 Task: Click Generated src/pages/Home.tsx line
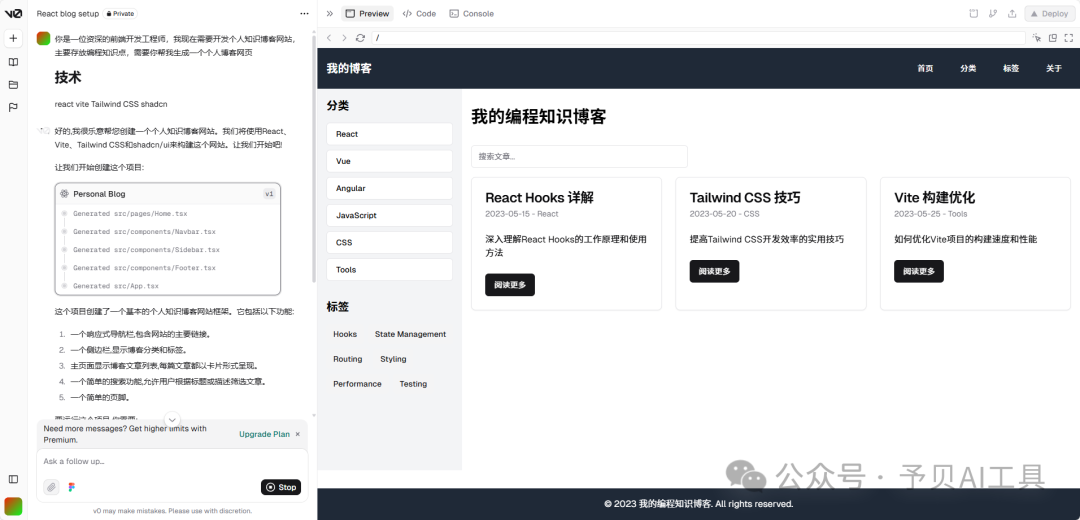[130, 214]
